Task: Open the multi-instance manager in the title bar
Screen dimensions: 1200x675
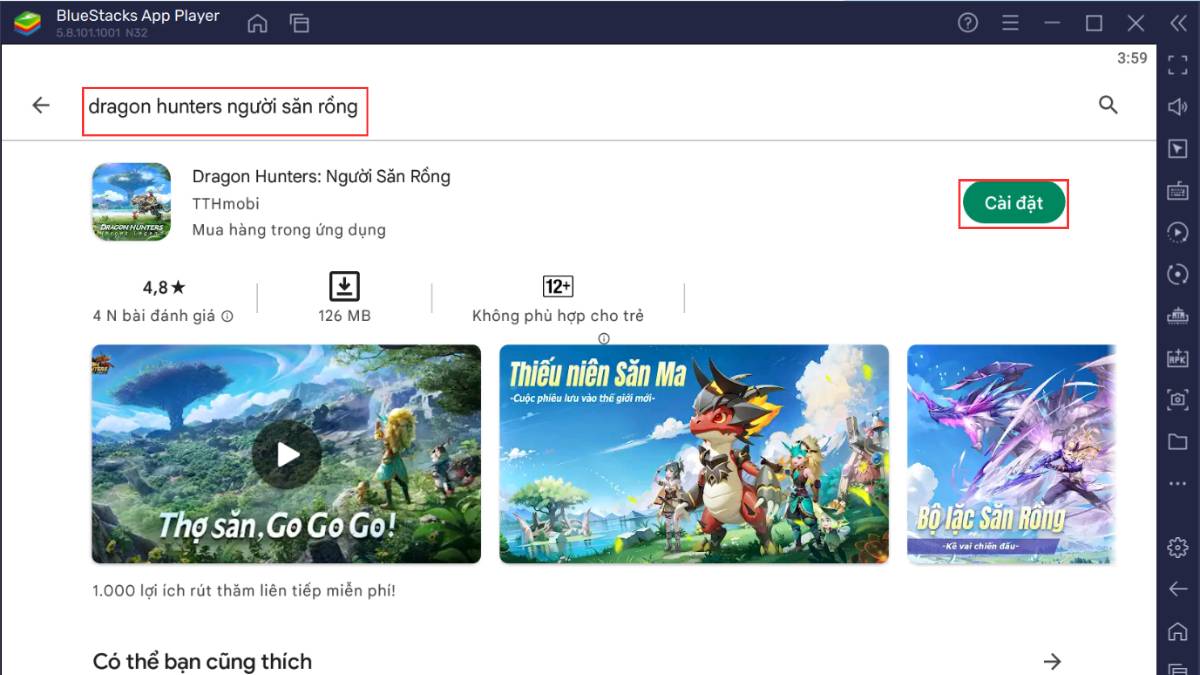Action: coord(299,22)
